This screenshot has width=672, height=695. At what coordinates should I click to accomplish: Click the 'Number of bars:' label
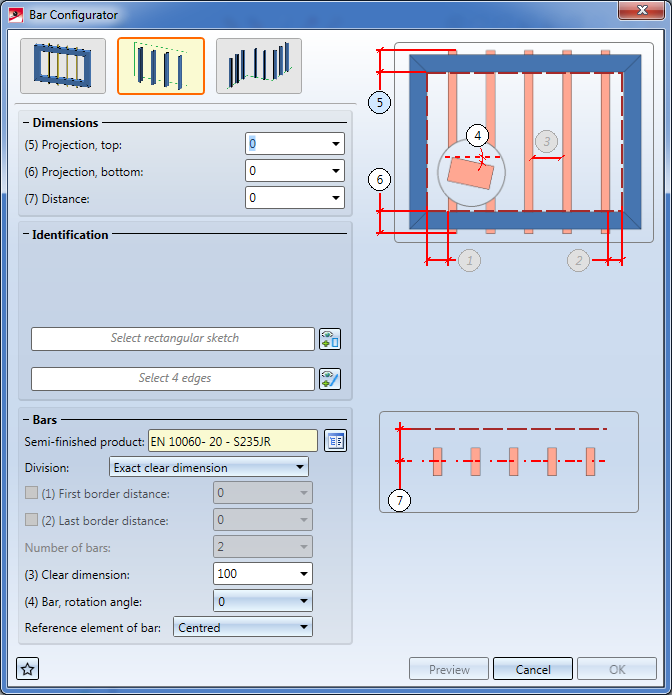pos(68,548)
